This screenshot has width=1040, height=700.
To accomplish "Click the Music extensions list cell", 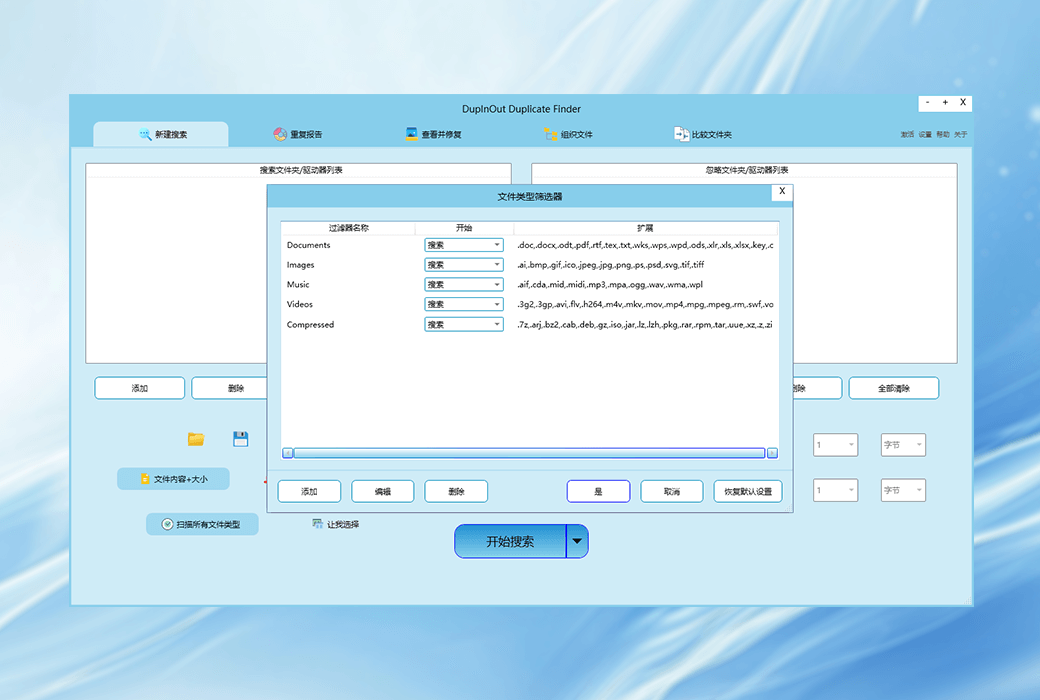I will point(610,285).
